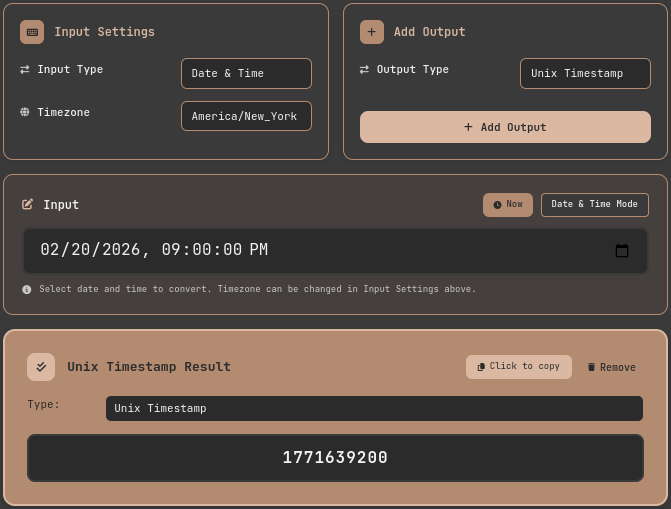
Task: Click the plus icon beside Add Output heading
Action: [371, 32]
